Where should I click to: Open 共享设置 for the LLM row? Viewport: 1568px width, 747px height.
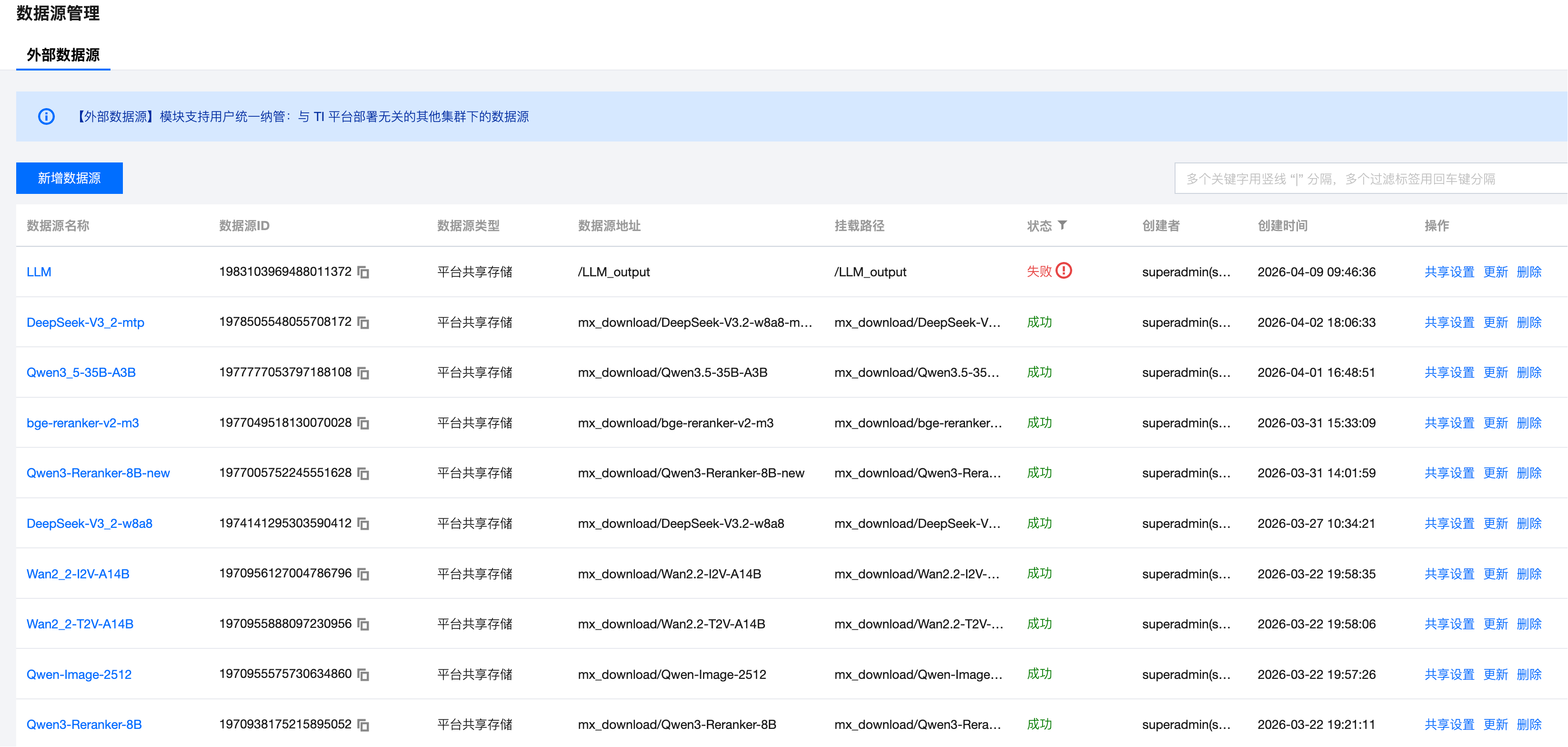click(1449, 272)
